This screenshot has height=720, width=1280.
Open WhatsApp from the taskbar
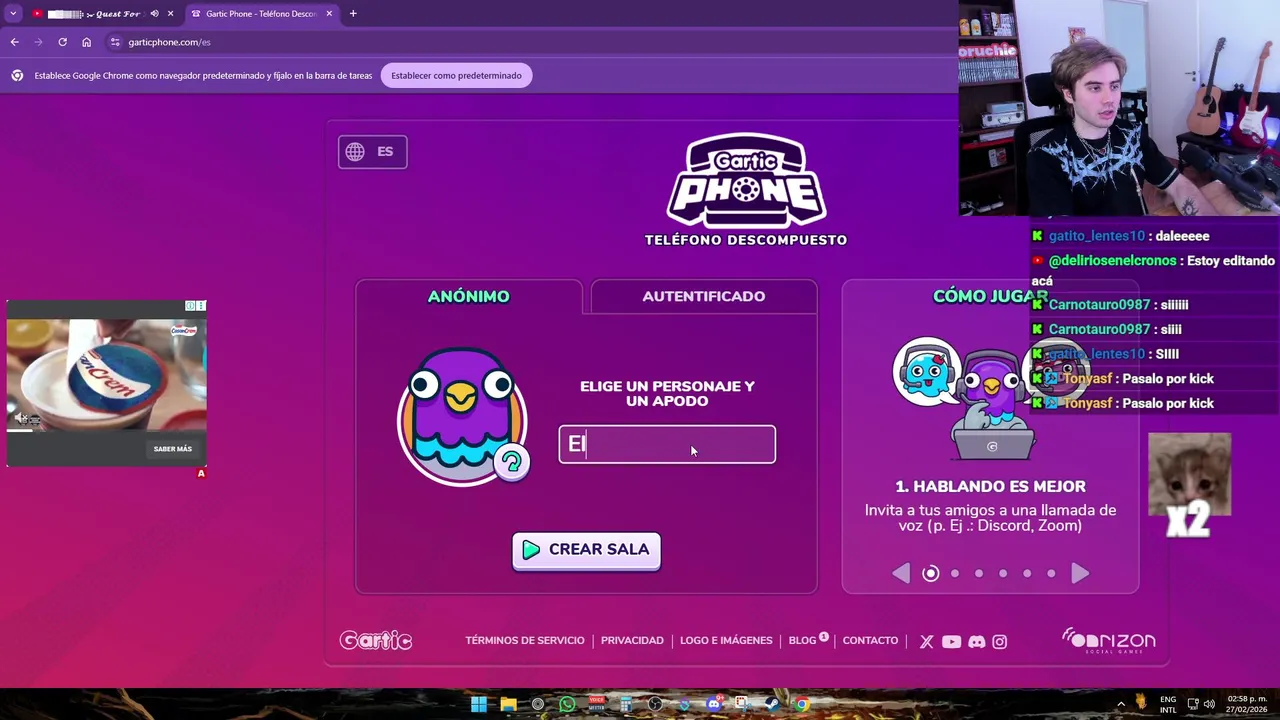coord(567,704)
